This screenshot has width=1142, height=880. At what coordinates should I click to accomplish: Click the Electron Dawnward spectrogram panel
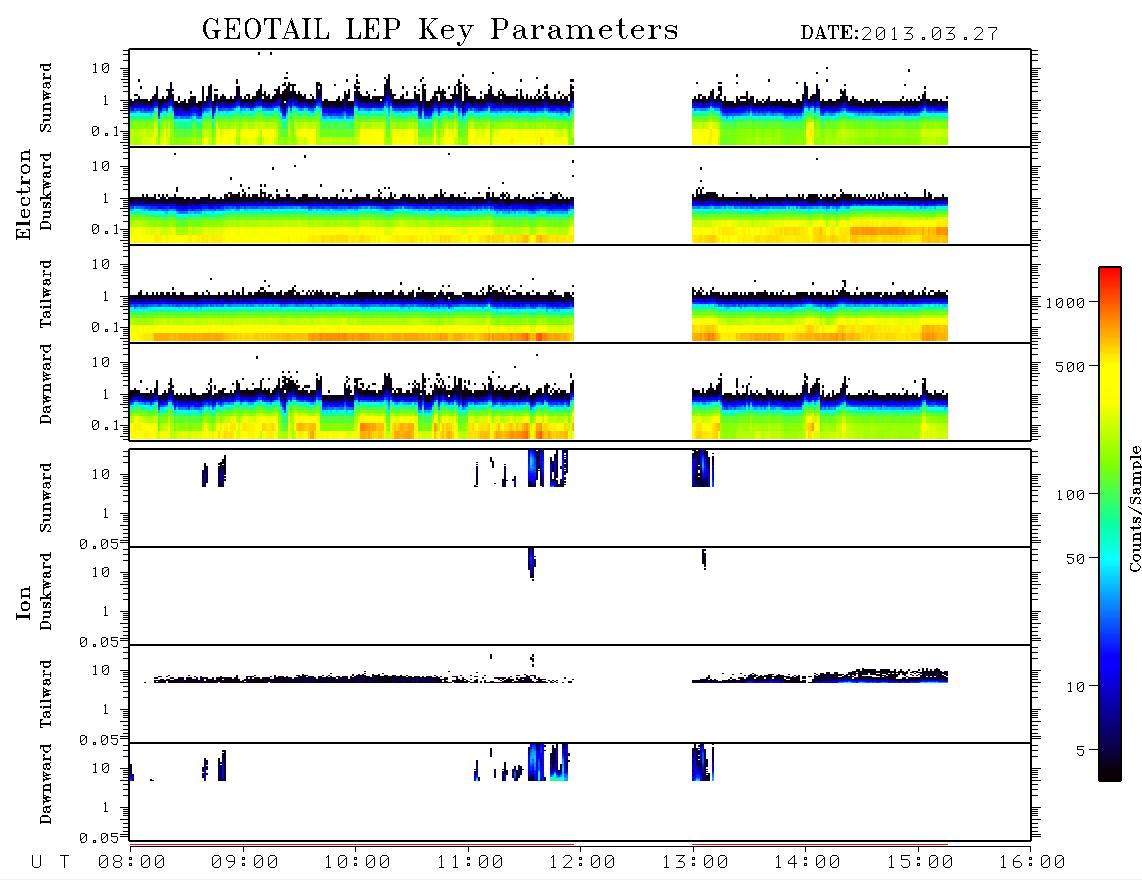point(580,391)
